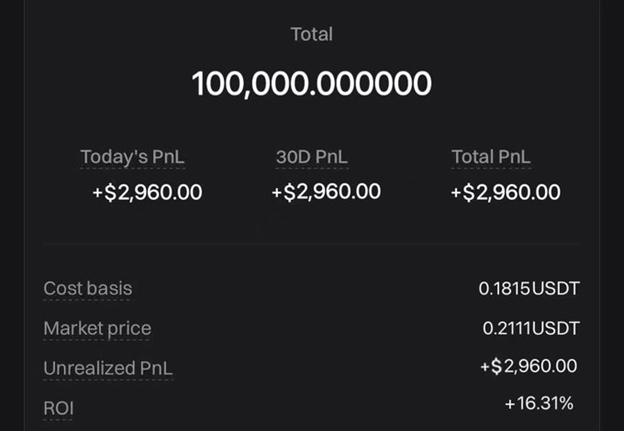Select the amount under Today's PnL
The width and height of the screenshot is (624, 431).
tap(147, 192)
